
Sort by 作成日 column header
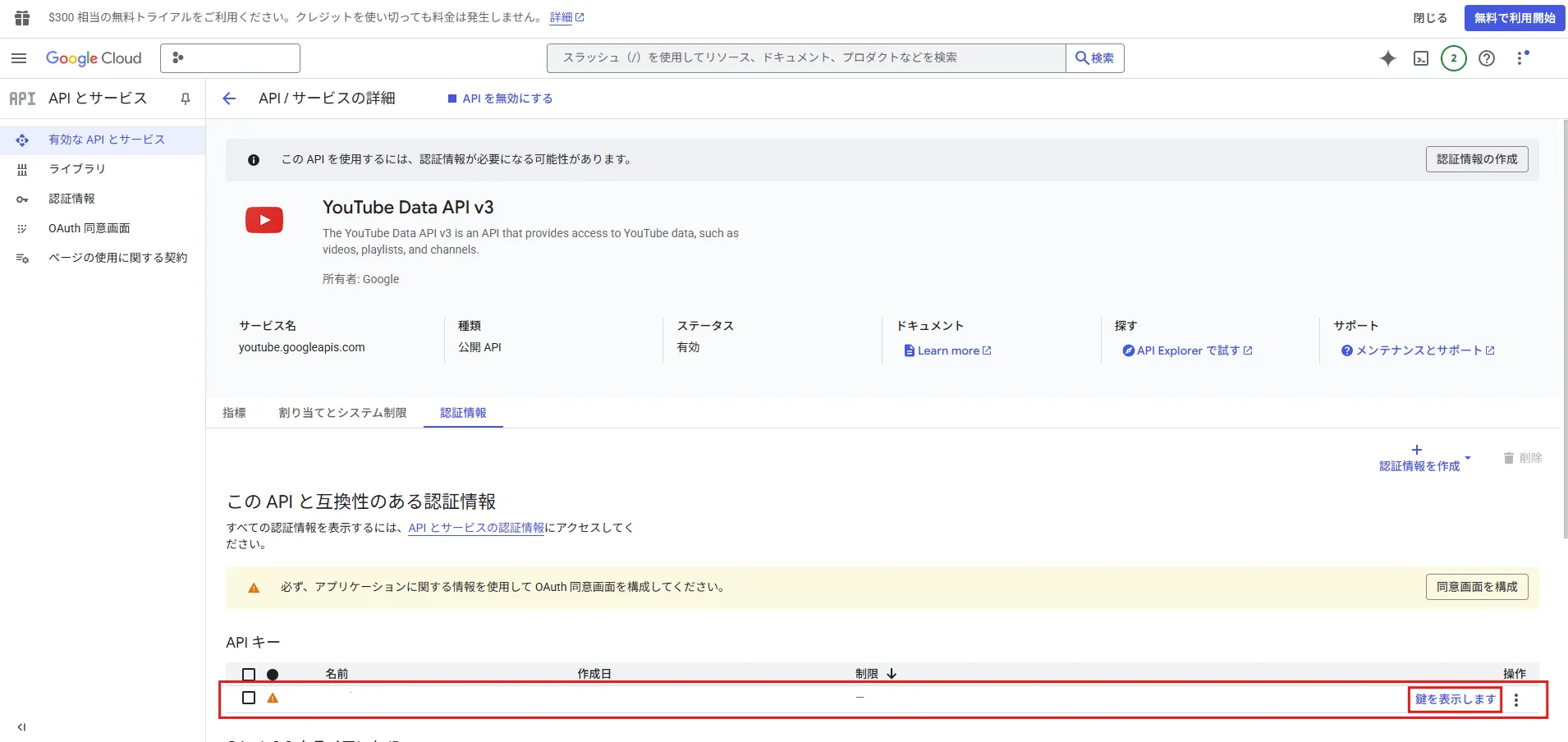(594, 674)
